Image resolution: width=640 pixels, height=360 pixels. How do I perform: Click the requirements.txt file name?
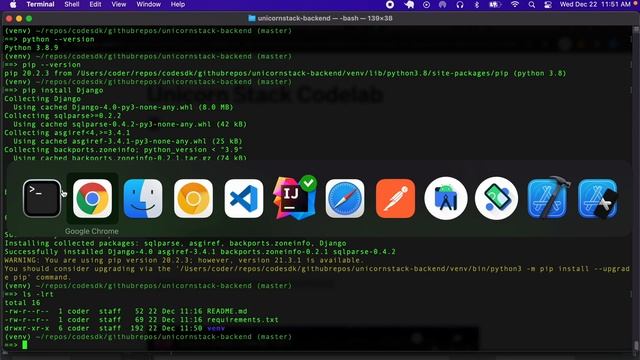(242, 320)
